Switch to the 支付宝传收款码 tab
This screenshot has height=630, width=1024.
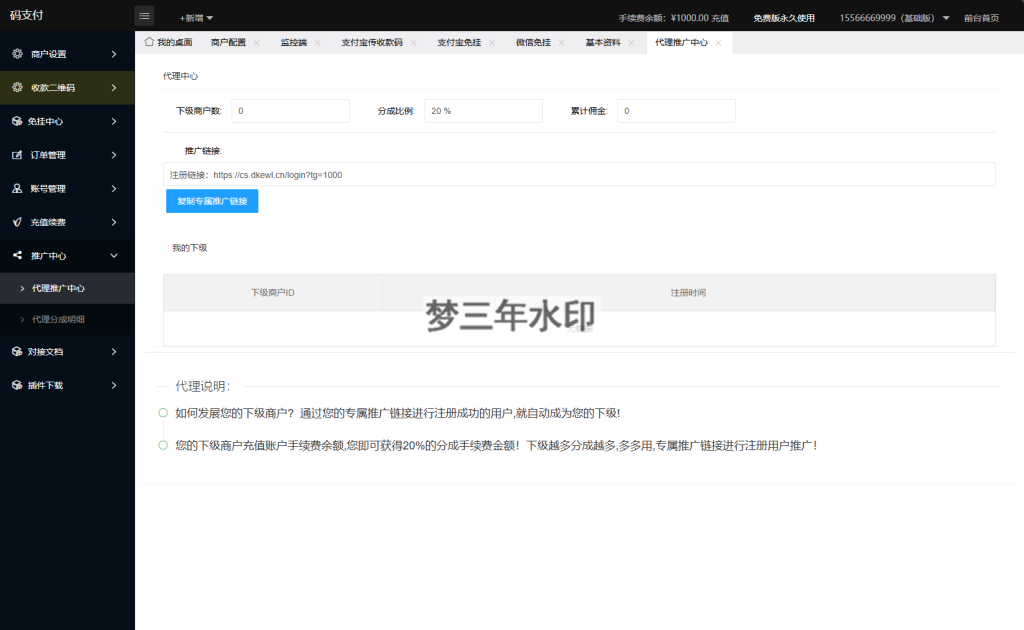point(372,42)
